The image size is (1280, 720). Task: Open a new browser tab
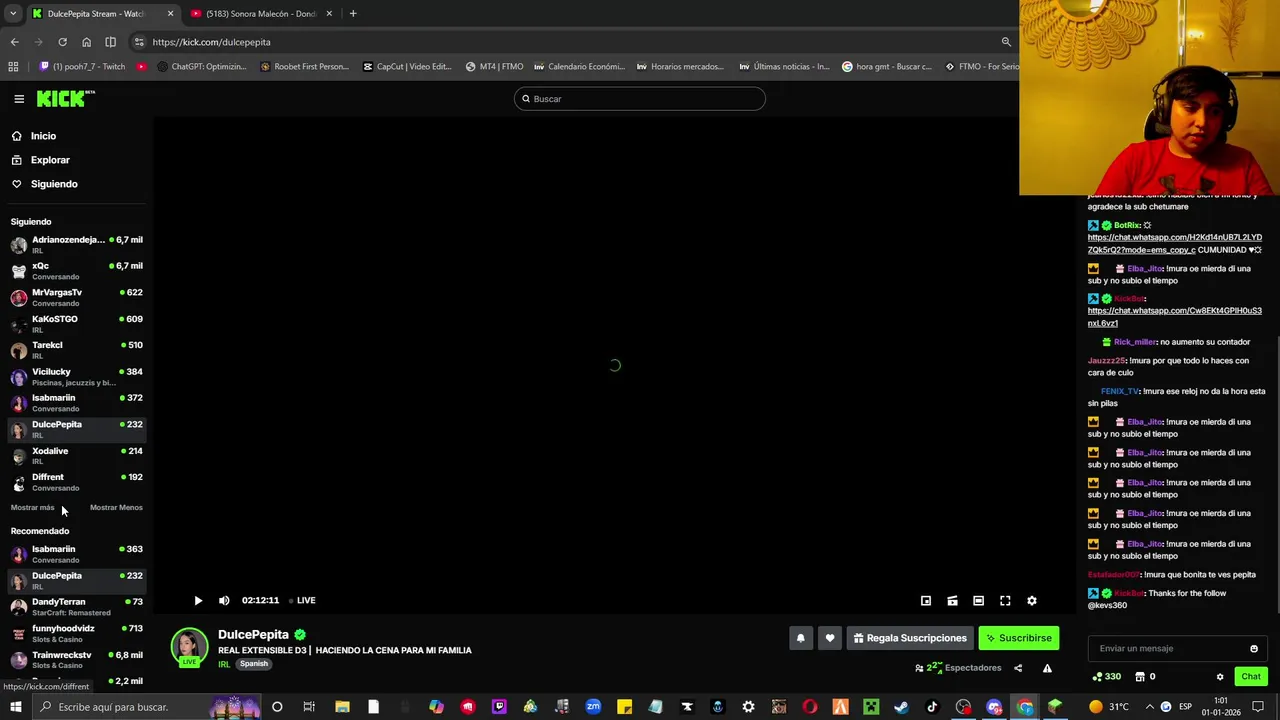(x=353, y=14)
